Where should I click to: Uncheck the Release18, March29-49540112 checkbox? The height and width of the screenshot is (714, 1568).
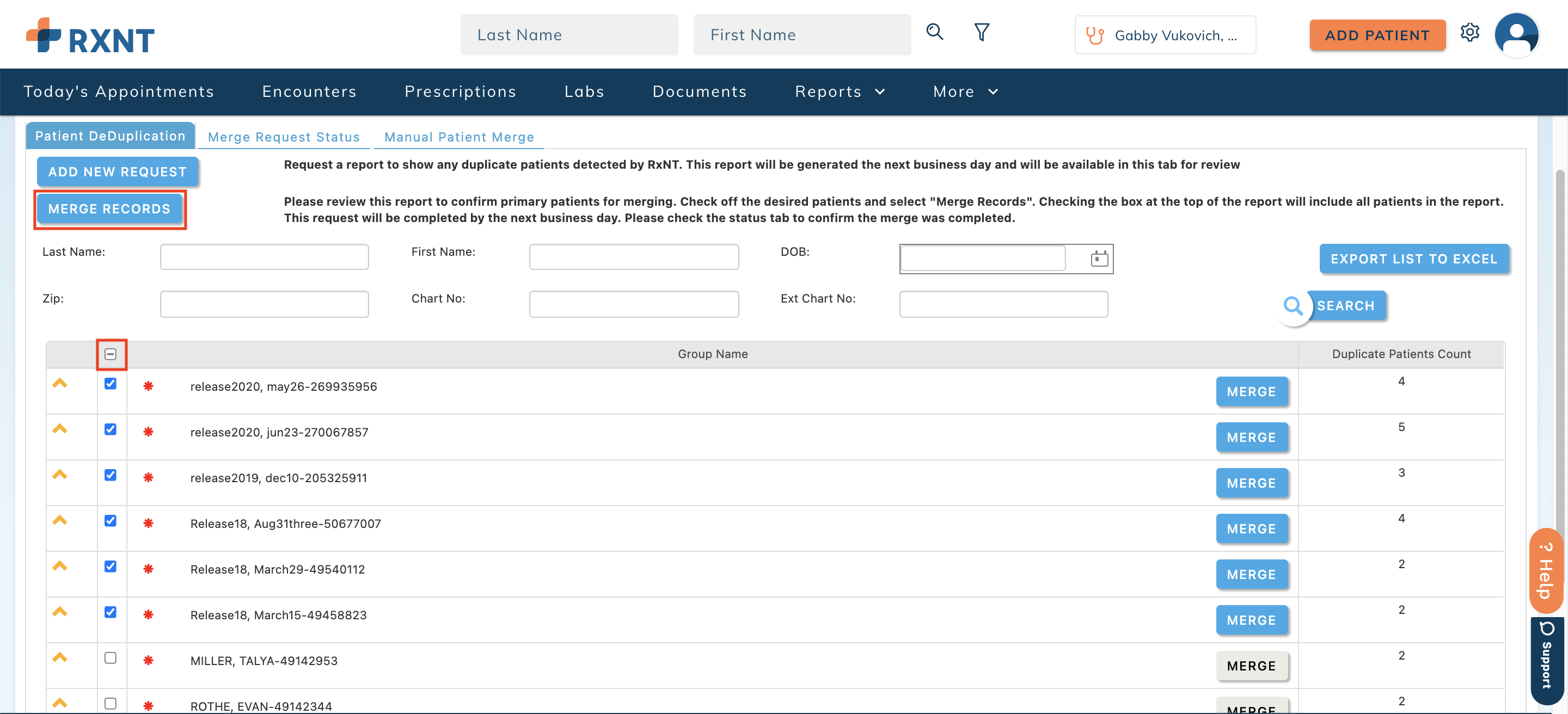pyautogui.click(x=110, y=566)
